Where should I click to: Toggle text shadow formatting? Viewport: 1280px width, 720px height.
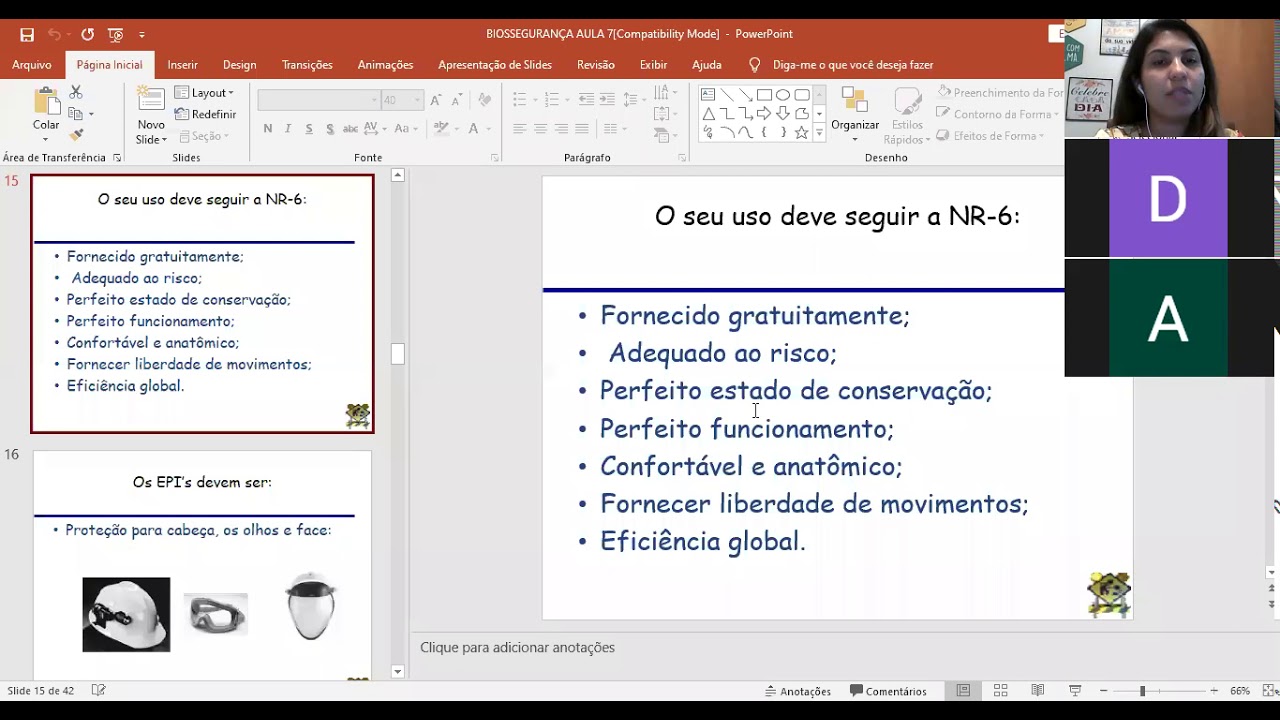coord(329,129)
